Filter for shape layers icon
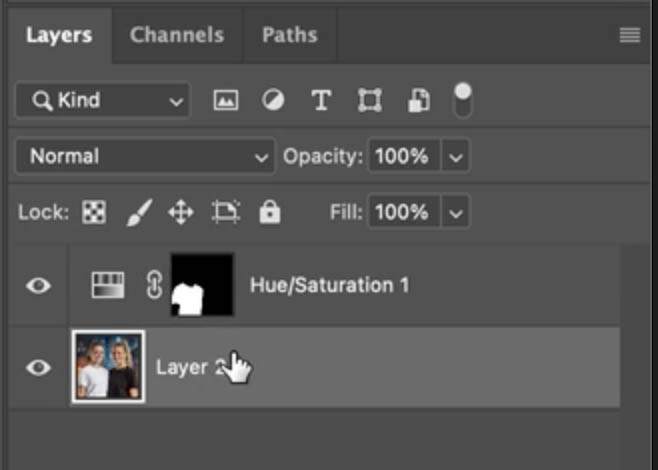Image resolution: width=658 pixels, height=470 pixels. 370,100
